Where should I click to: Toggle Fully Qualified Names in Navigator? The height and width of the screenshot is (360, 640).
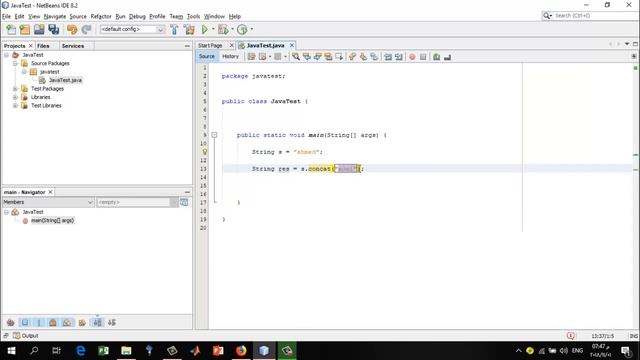tap(82, 322)
